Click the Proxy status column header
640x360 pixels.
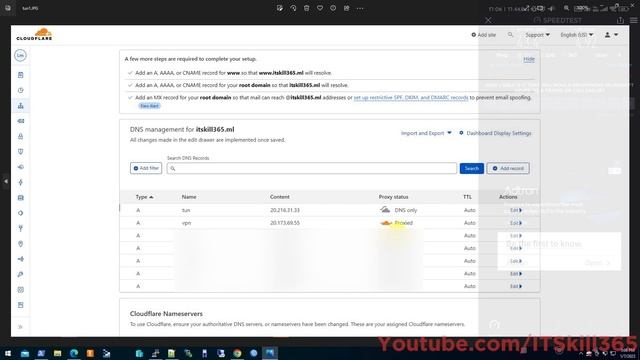(393, 197)
